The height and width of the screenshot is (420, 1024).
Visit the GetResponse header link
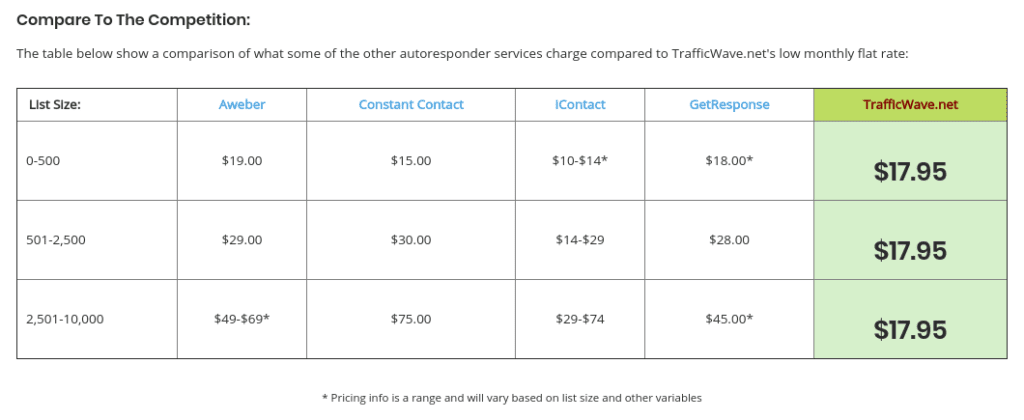tap(729, 105)
